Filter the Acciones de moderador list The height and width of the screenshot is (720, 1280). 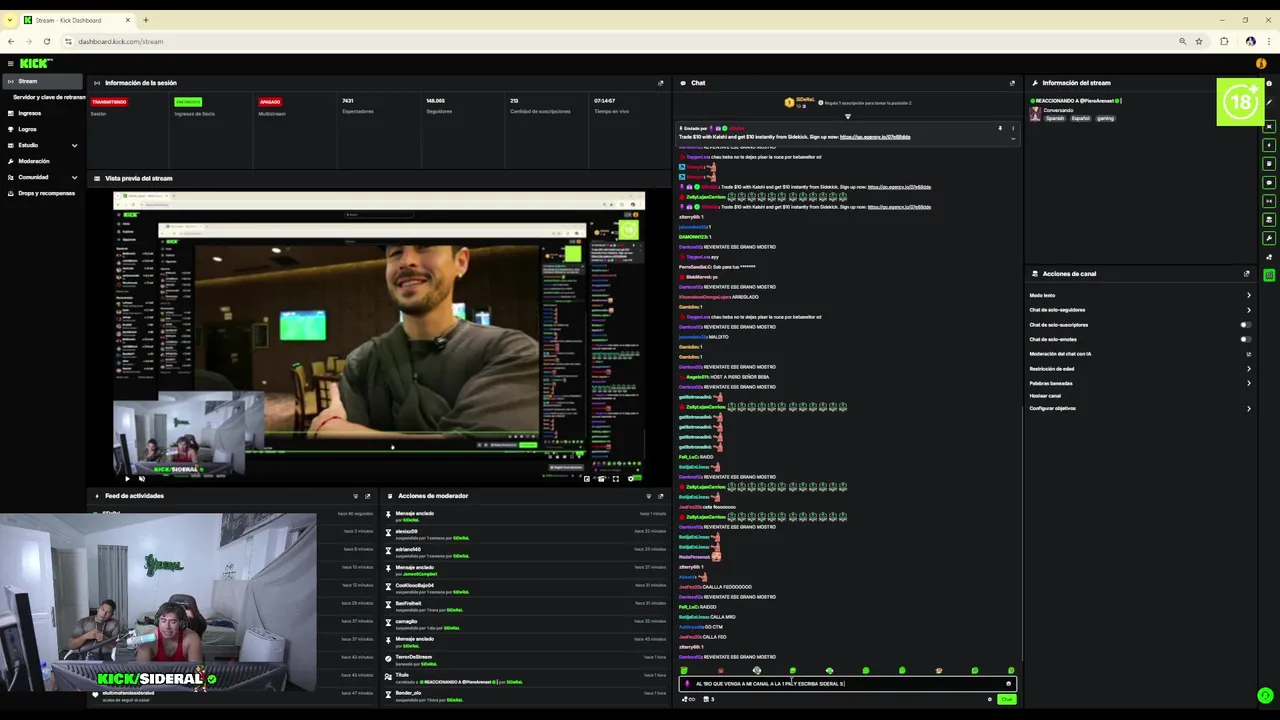click(648, 496)
